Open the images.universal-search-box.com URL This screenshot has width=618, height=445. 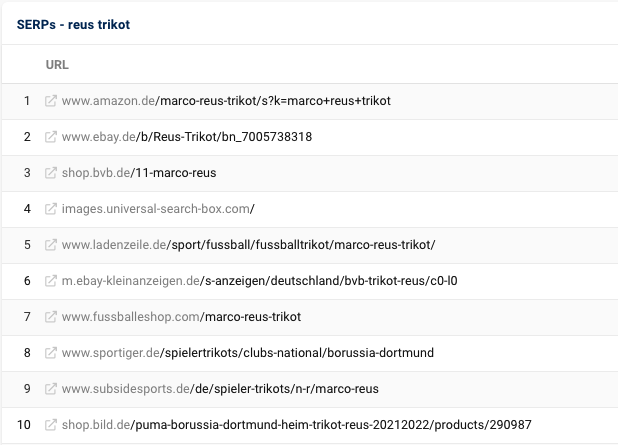tap(159, 209)
